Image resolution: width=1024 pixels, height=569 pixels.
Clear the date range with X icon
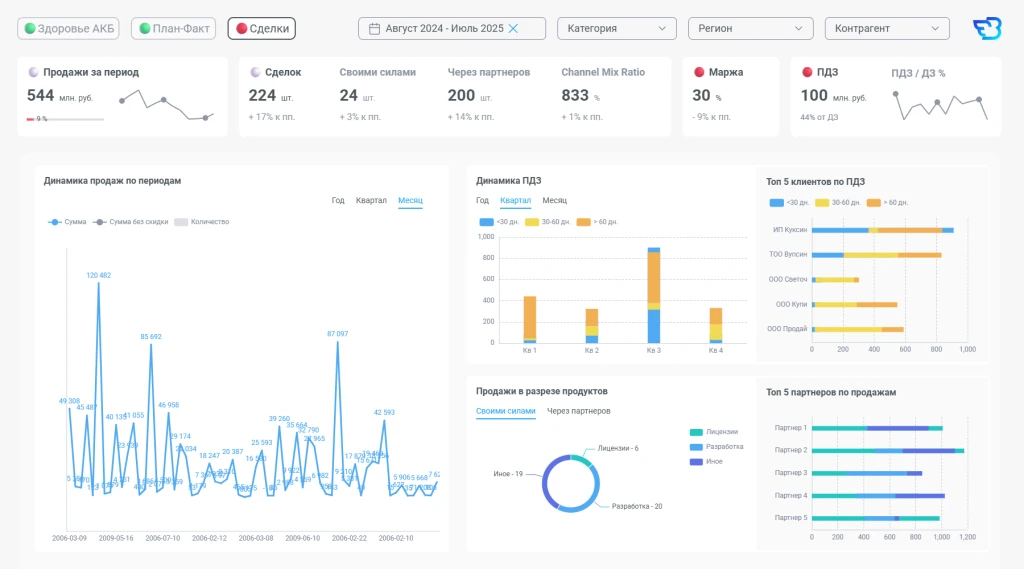tap(513, 29)
